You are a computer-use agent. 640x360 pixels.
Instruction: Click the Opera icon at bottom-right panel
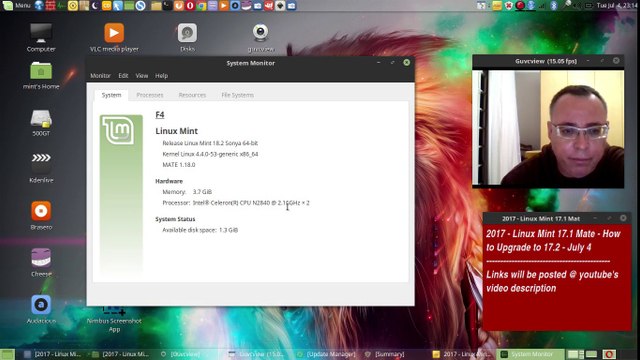609,354
